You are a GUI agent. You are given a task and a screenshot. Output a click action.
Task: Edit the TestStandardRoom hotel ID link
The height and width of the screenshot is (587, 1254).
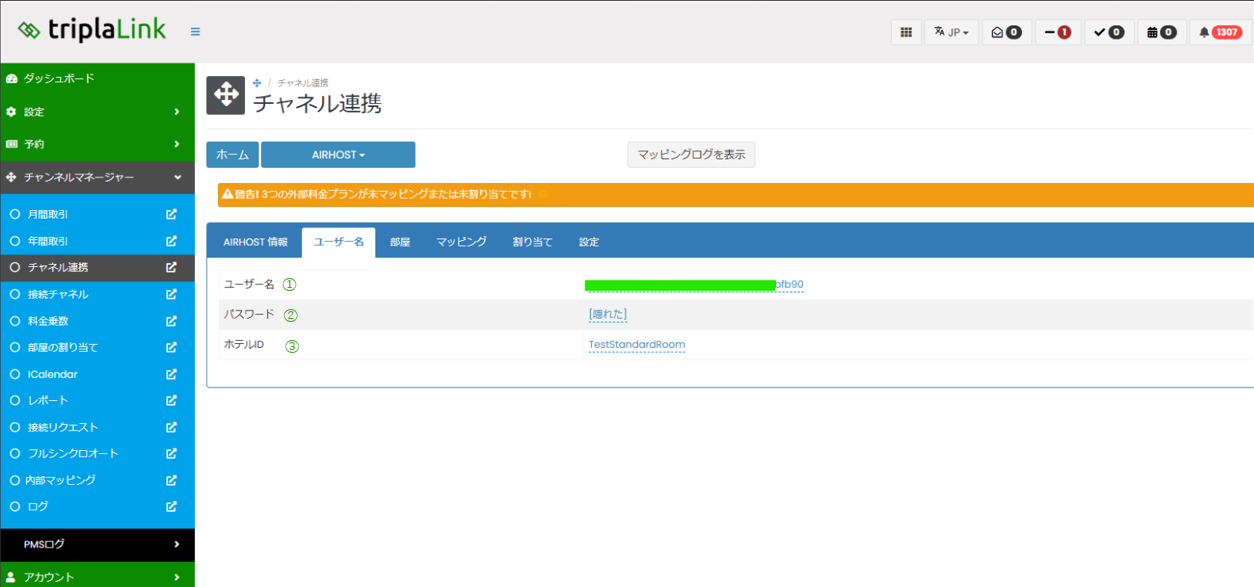click(637, 344)
